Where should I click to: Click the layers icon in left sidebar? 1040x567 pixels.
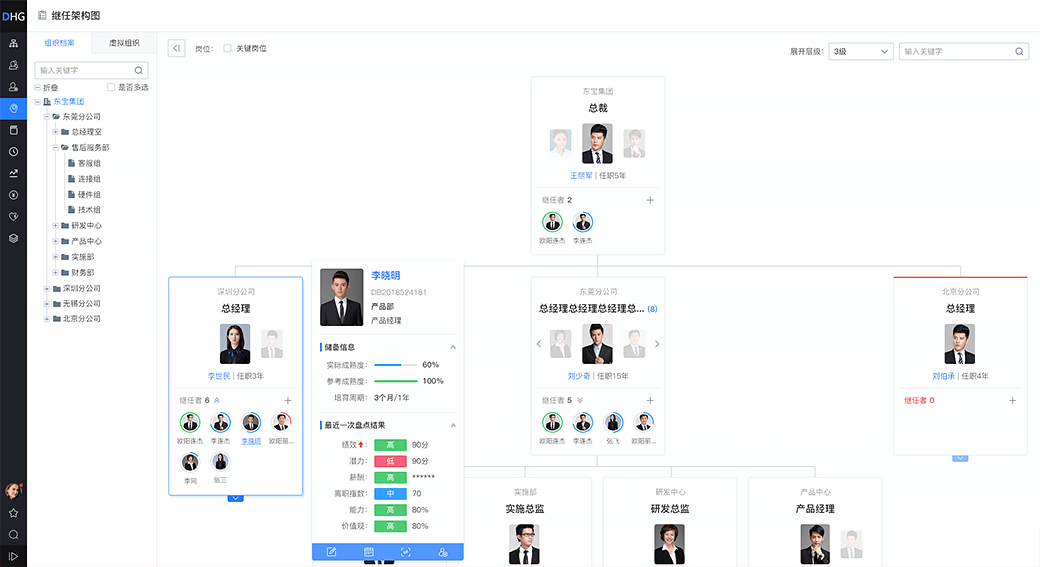coord(13,238)
